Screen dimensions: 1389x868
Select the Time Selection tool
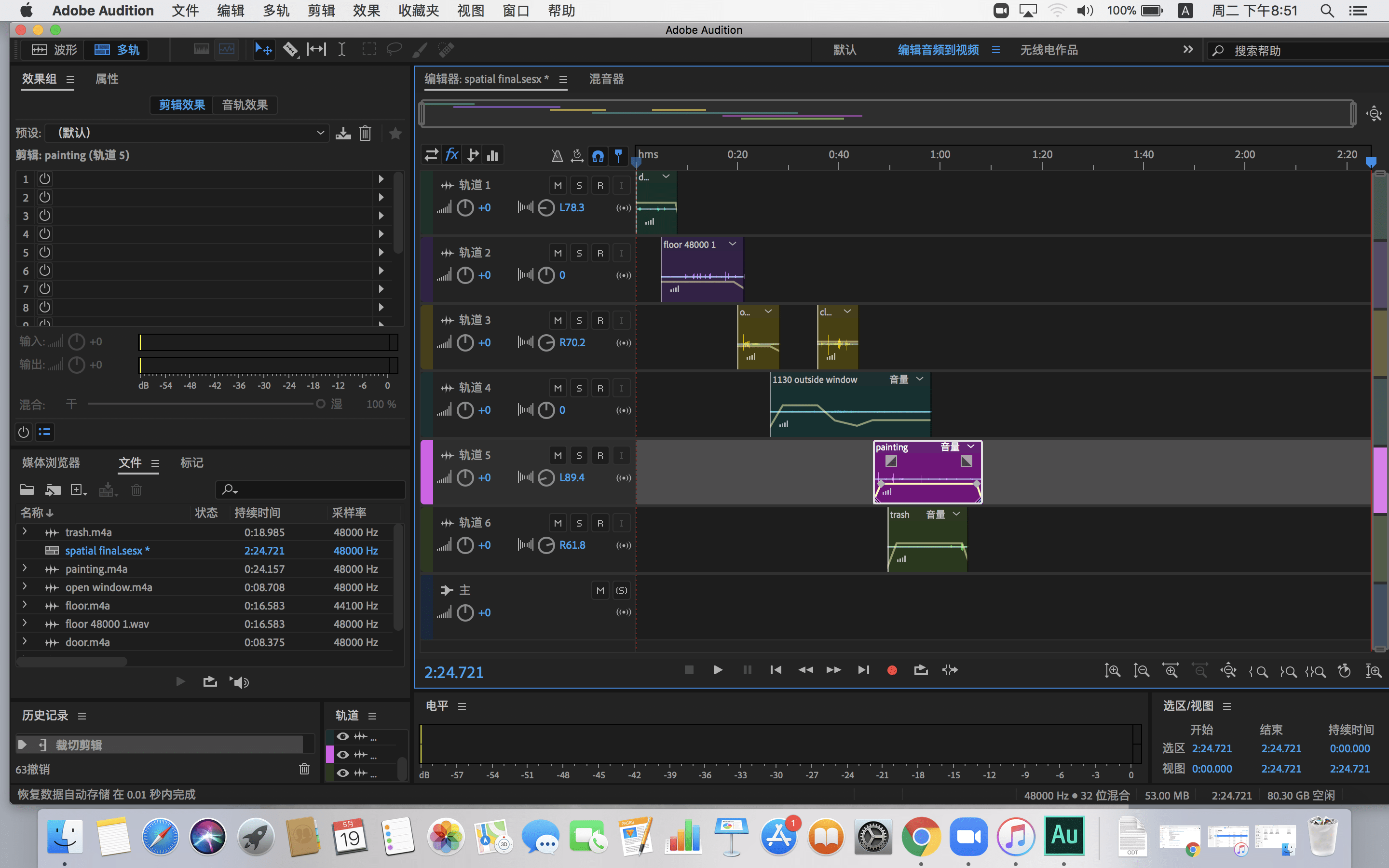pos(341,50)
